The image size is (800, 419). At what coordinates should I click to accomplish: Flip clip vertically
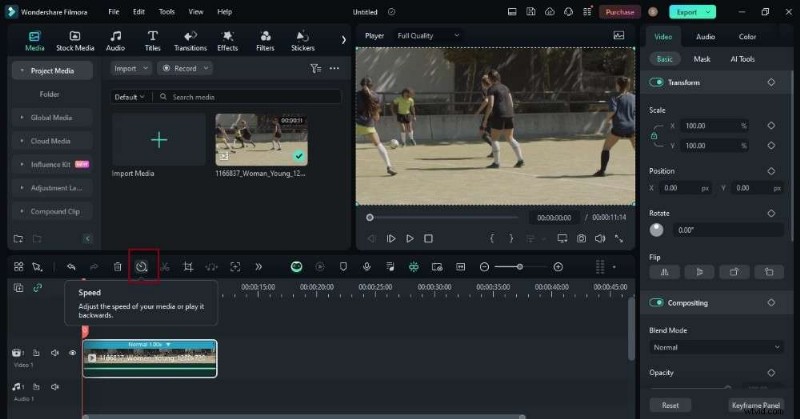pyautogui.click(x=699, y=272)
